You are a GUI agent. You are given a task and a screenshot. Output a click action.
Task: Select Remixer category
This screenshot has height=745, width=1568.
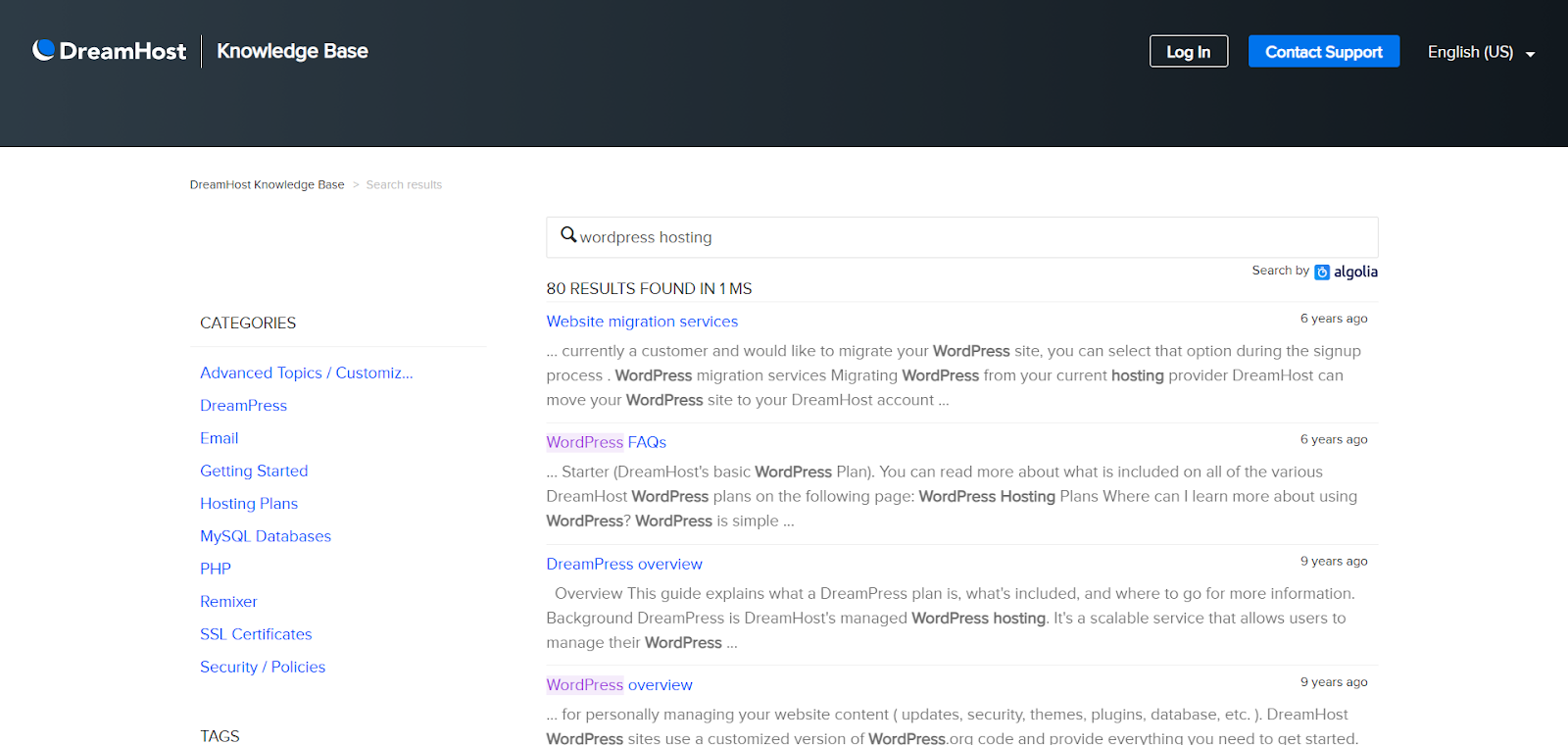[228, 601]
